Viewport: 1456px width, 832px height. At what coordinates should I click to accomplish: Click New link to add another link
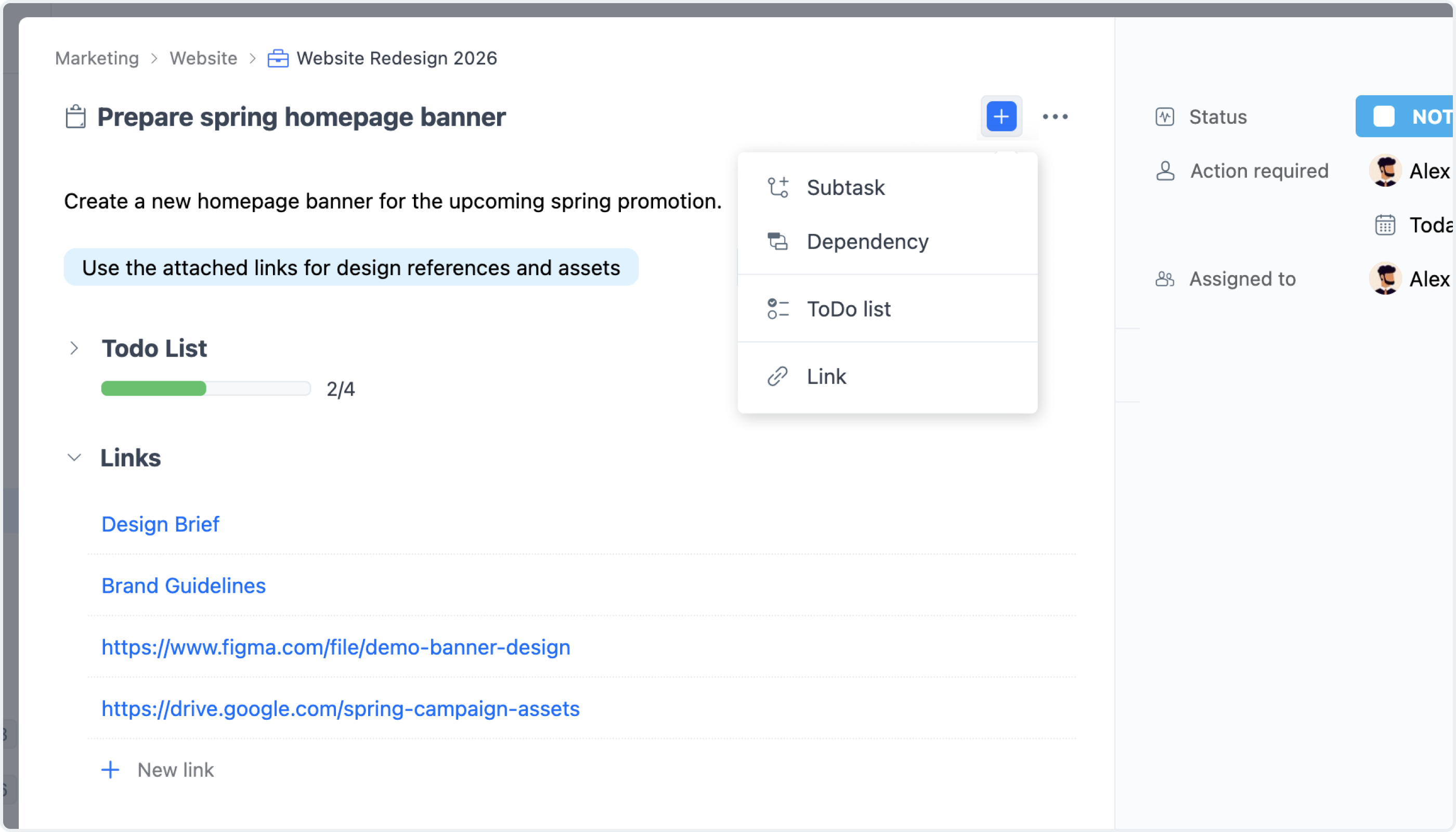[175, 770]
